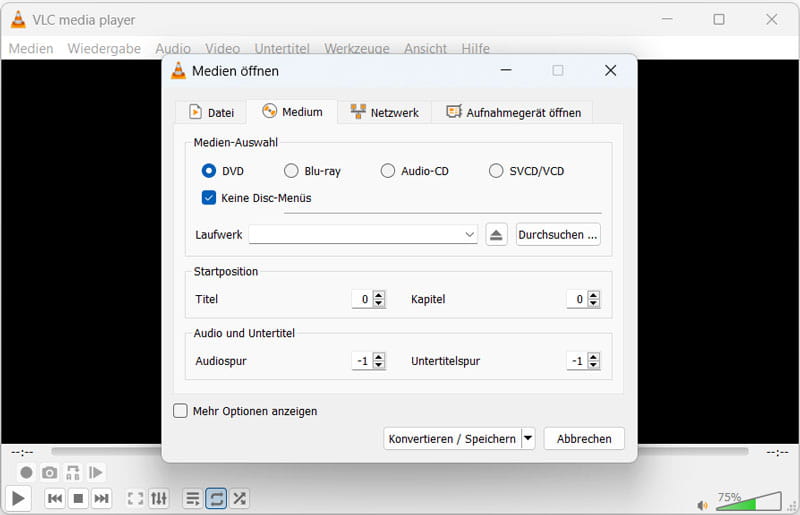Cancel the dialog with Abbrechen

(584, 438)
